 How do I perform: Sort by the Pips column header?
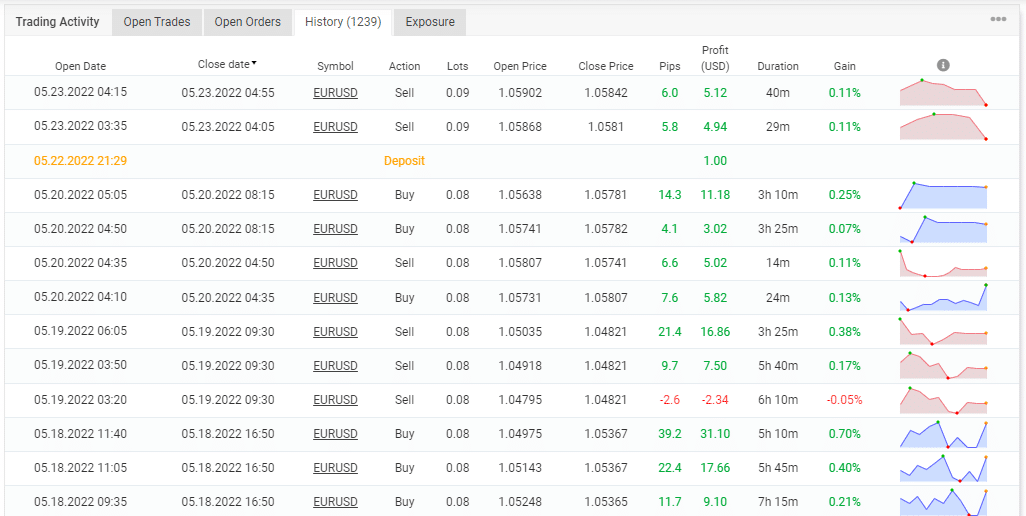point(669,66)
